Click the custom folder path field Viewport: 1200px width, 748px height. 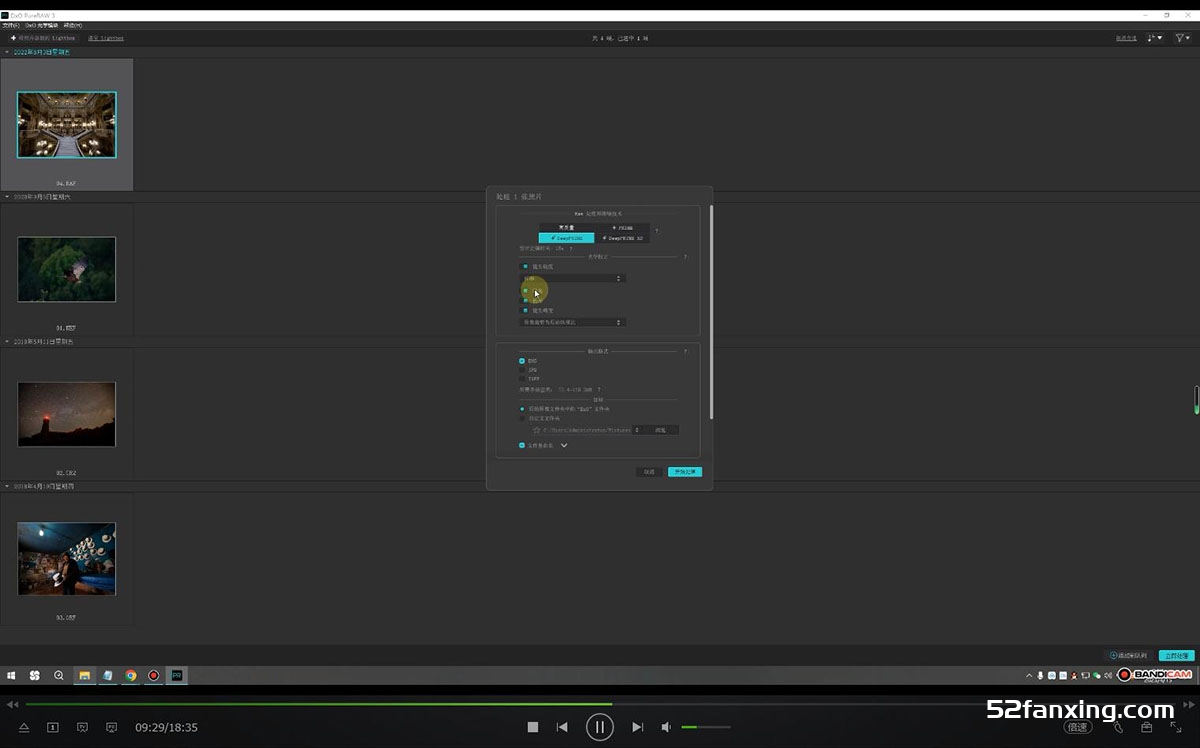(587, 430)
